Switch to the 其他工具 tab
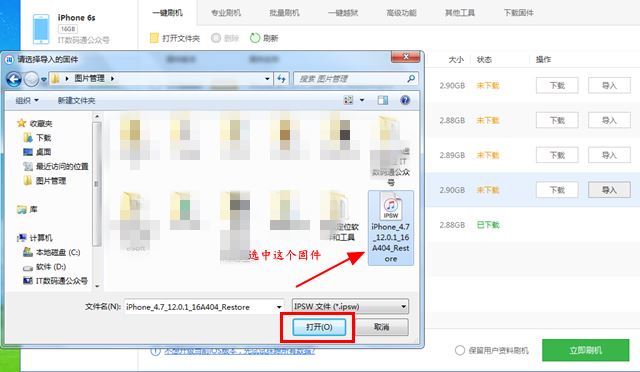640x372 pixels. [x=460, y=13]
